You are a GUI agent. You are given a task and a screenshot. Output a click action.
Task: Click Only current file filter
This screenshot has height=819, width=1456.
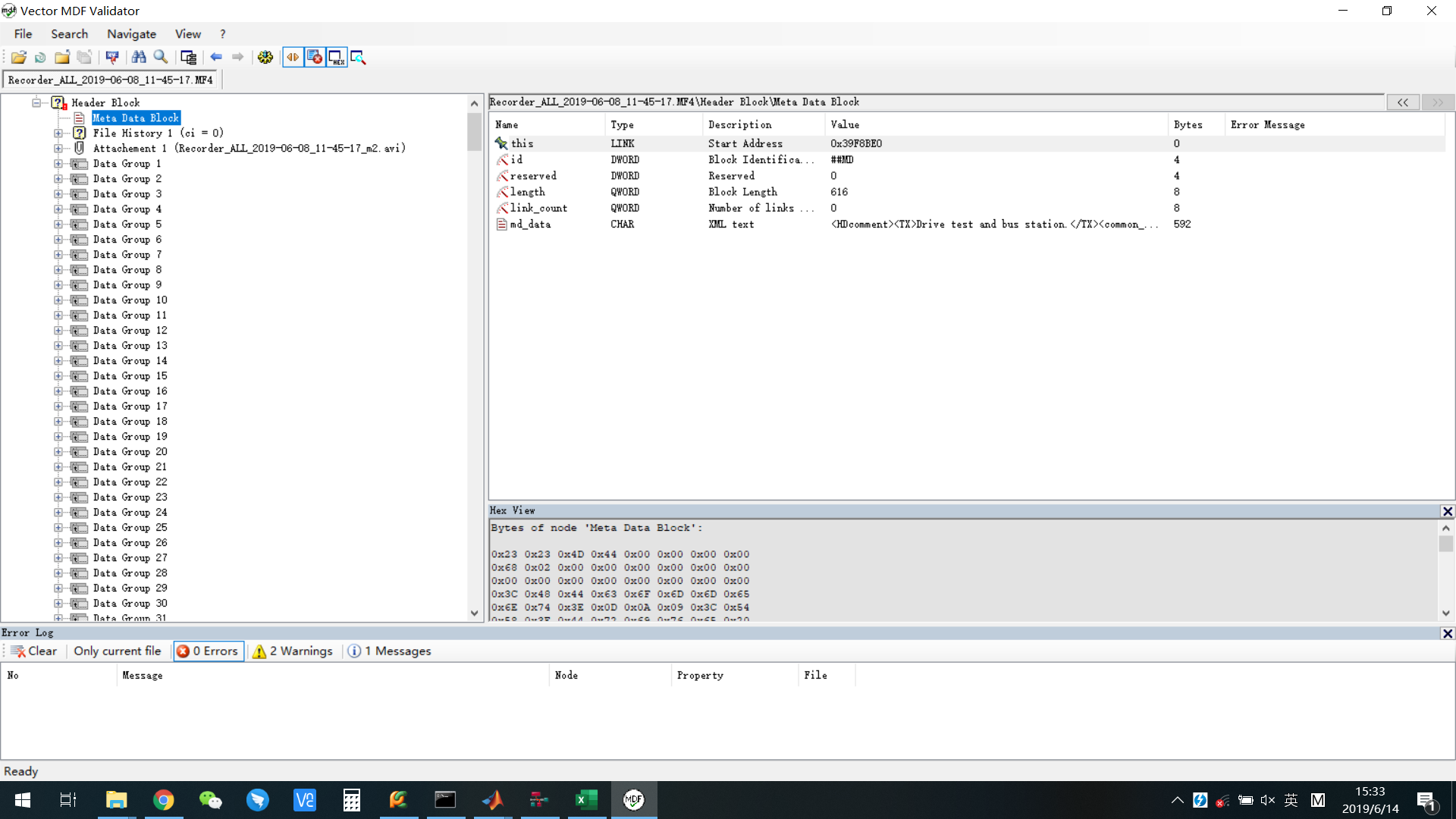click(117, 651)
